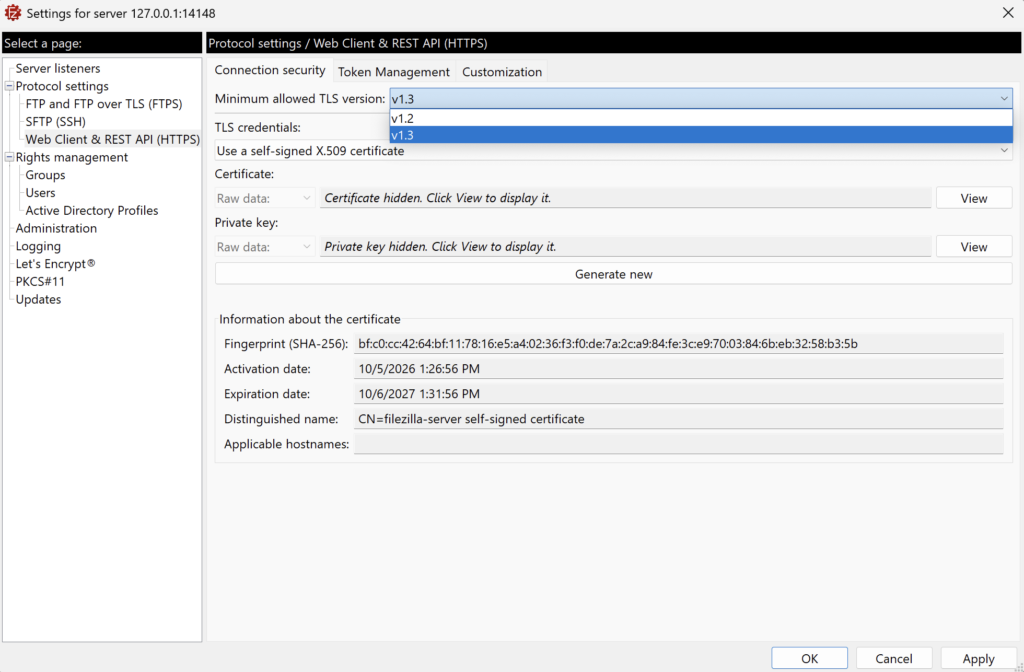
Task: Click the SHA-256 fingerprint value field
Action: tap(678, 344)
